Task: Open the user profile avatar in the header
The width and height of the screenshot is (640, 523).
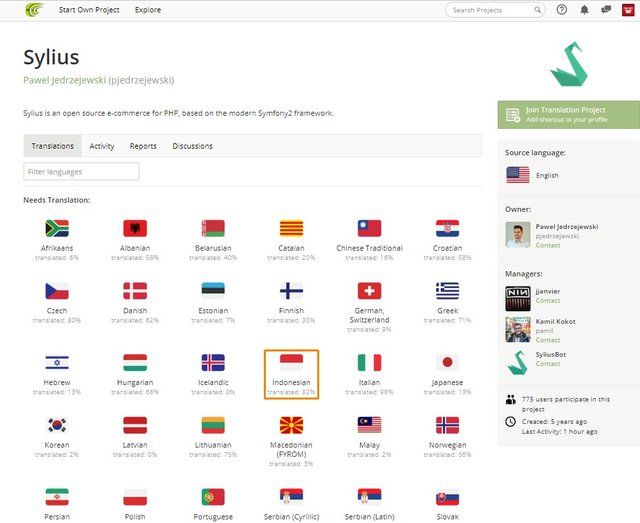Action: [628, 10]
